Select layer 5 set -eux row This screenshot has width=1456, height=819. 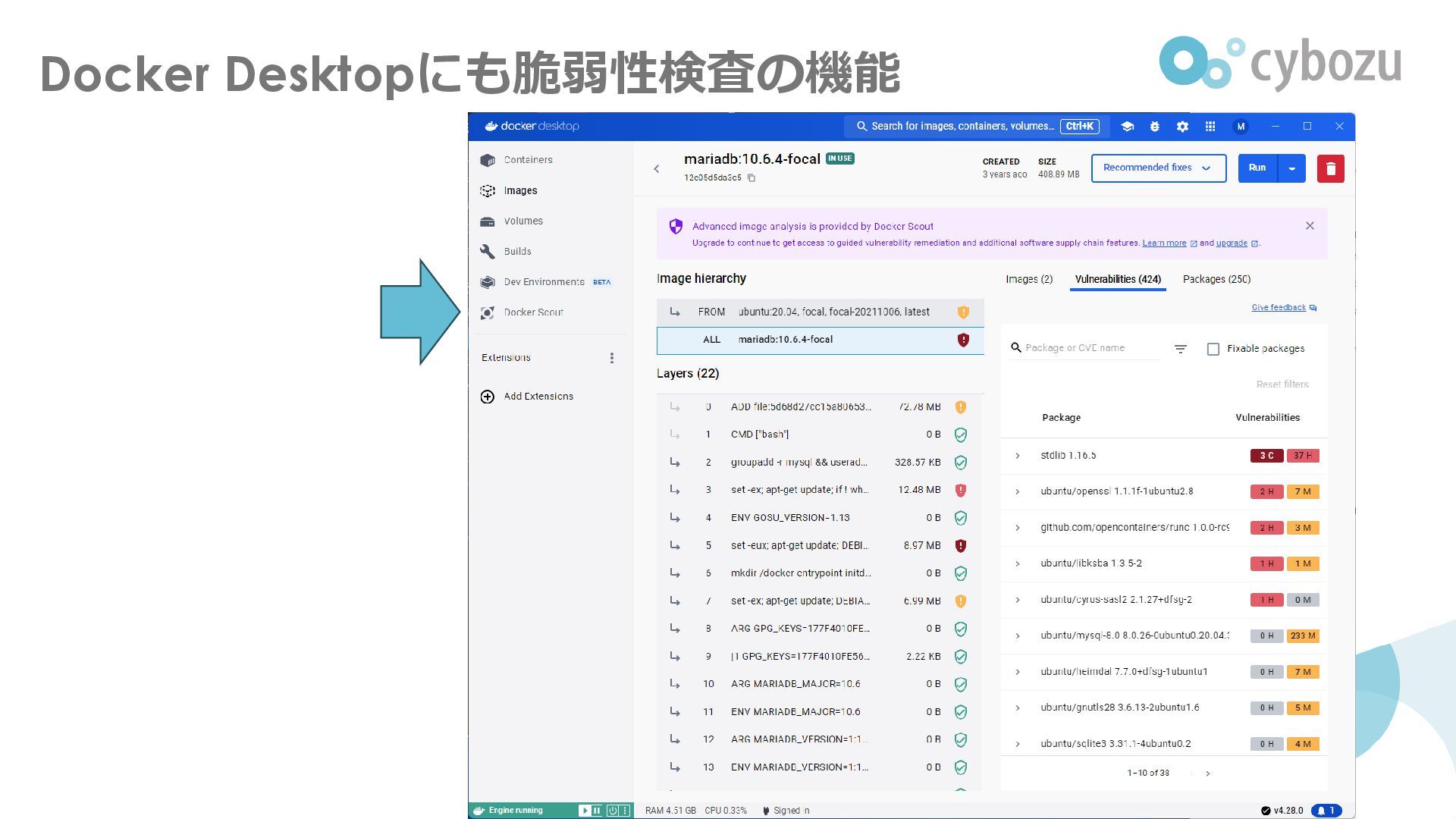820,546
